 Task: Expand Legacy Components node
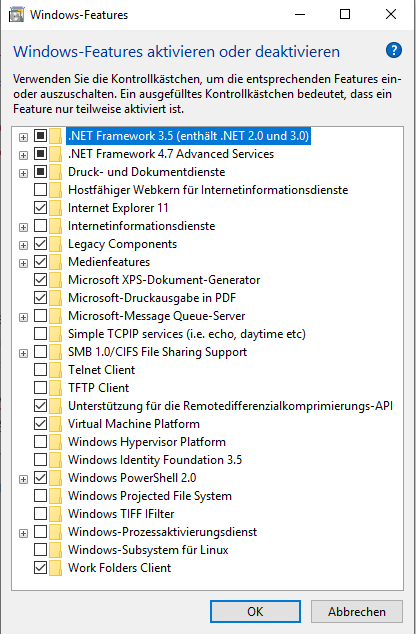(23, 245)
